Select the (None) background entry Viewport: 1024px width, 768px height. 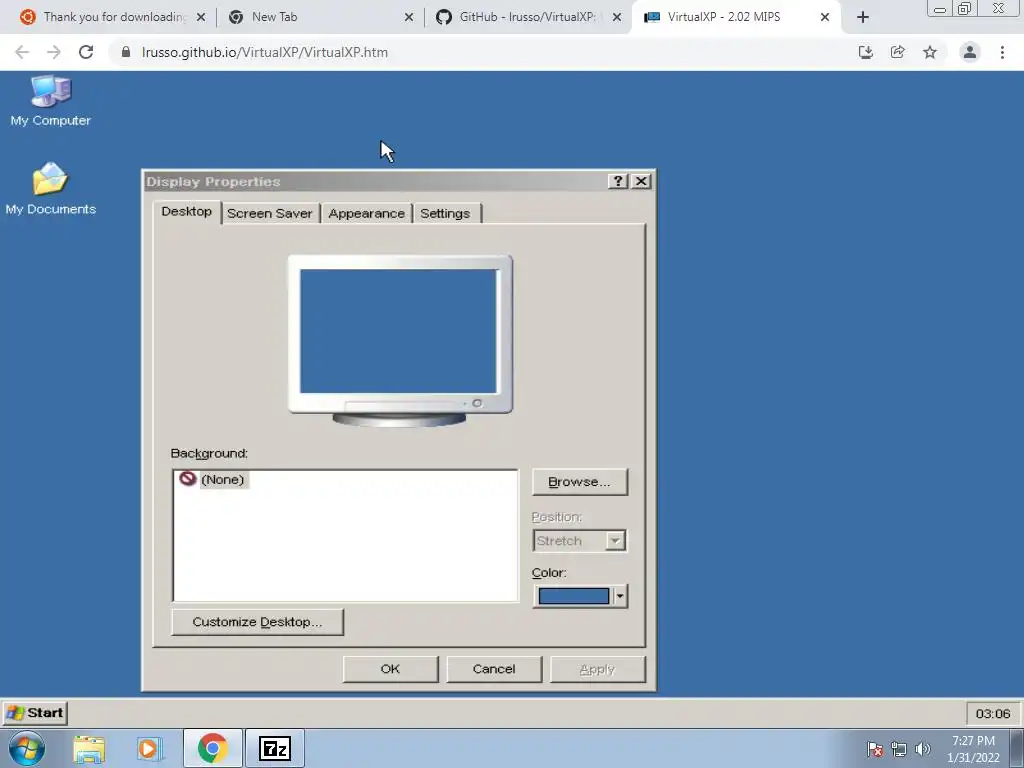coord(212,479)
